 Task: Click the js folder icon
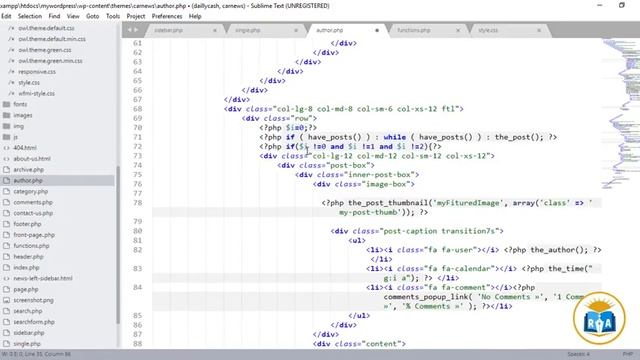(x=7, y=137)
